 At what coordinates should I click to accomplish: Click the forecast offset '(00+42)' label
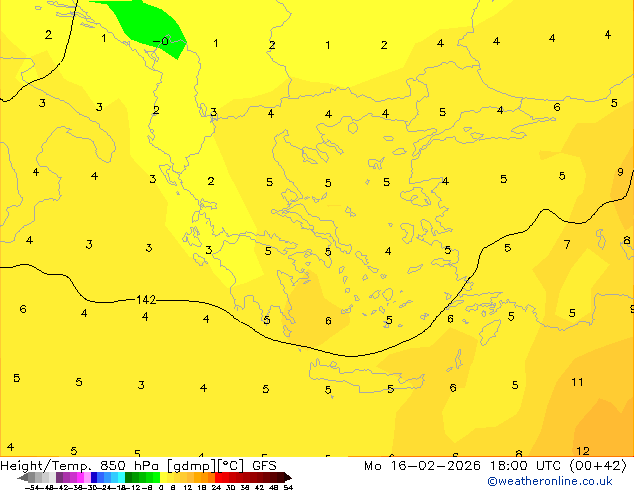pos(598,466)
